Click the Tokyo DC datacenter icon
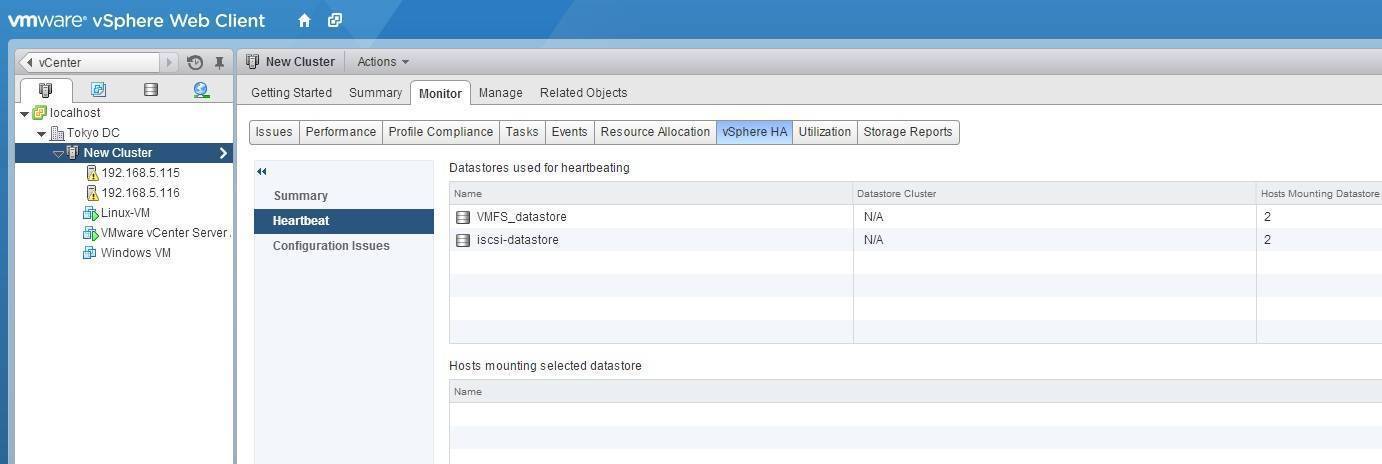Screen dimensions: 1382x464 (57, 133)
